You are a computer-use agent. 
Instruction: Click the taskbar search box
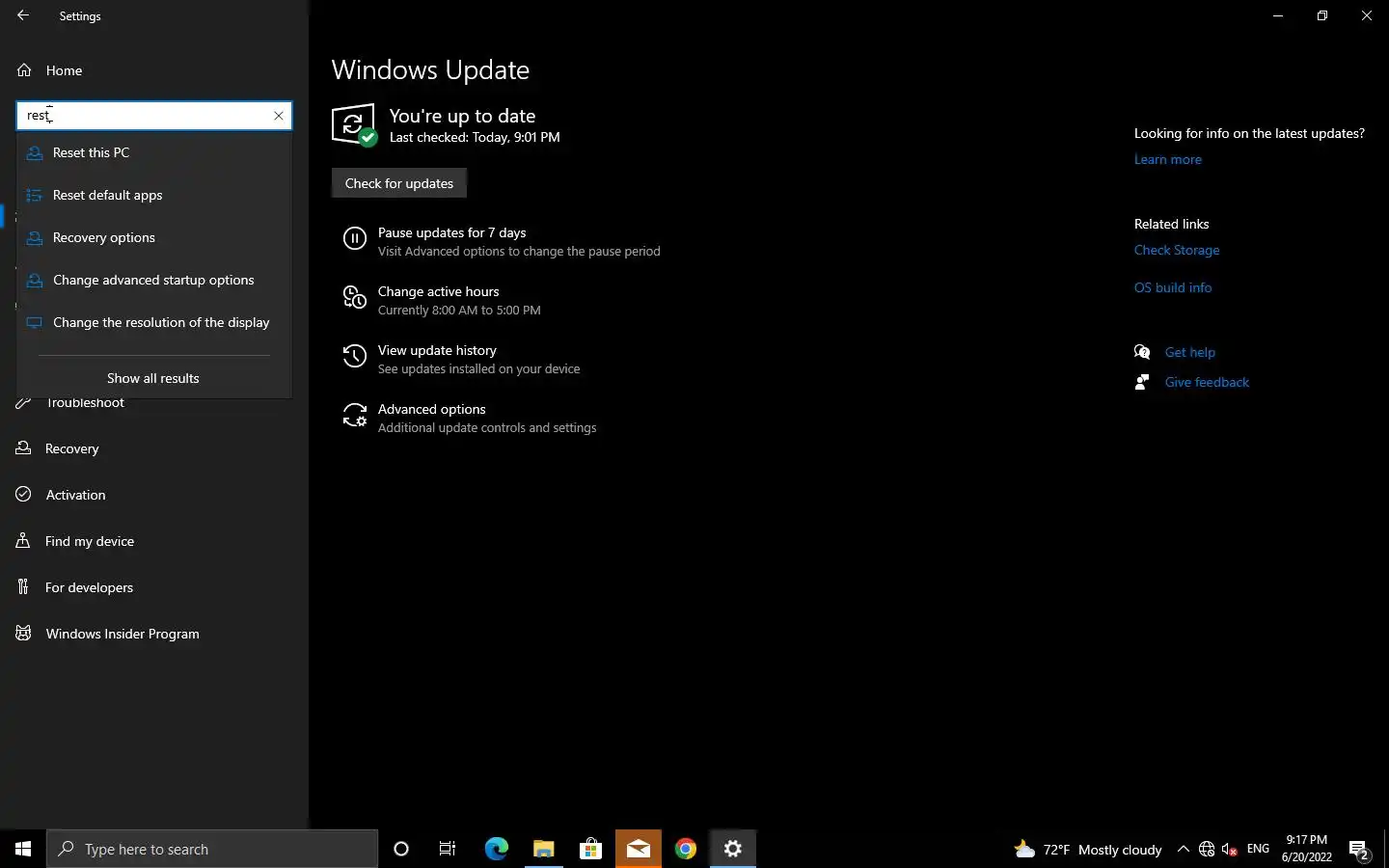[x=212, y=849]
